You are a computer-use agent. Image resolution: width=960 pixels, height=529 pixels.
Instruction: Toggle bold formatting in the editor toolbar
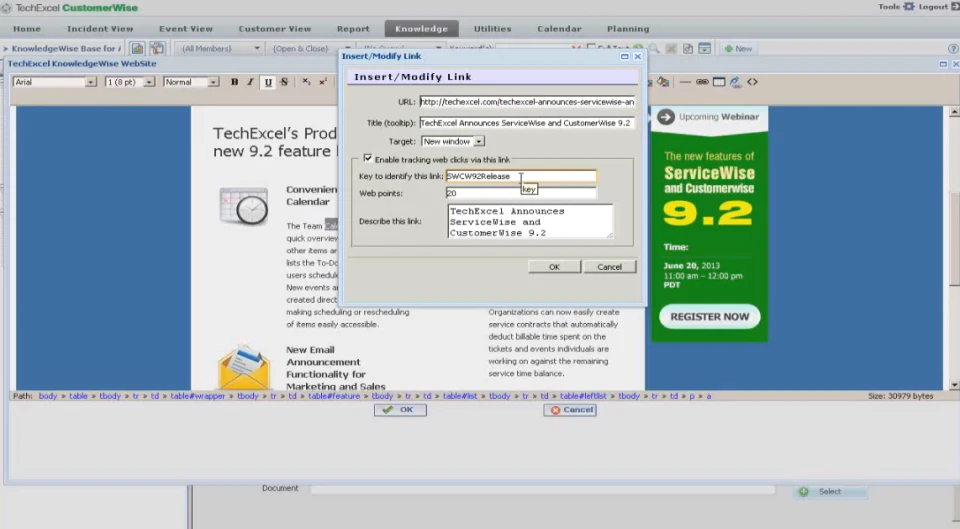pos(234,82)
